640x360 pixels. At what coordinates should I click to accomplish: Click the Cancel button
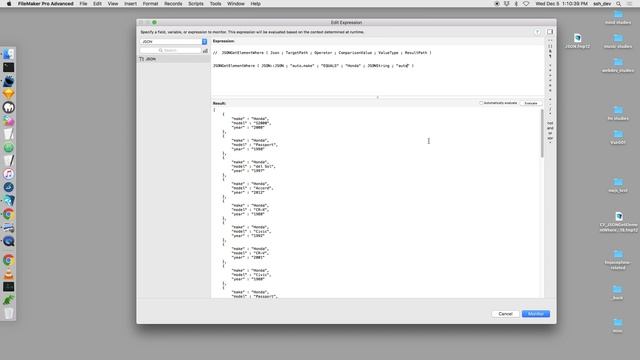pyautogui.click(x=505, y=314)
